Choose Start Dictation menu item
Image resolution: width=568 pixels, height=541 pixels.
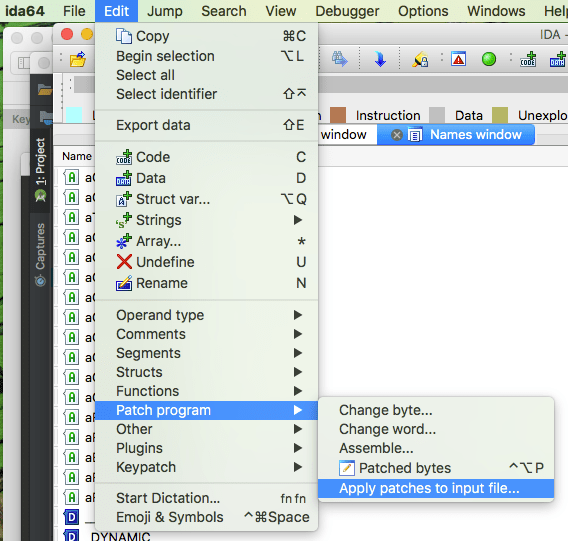coord(206,498)
